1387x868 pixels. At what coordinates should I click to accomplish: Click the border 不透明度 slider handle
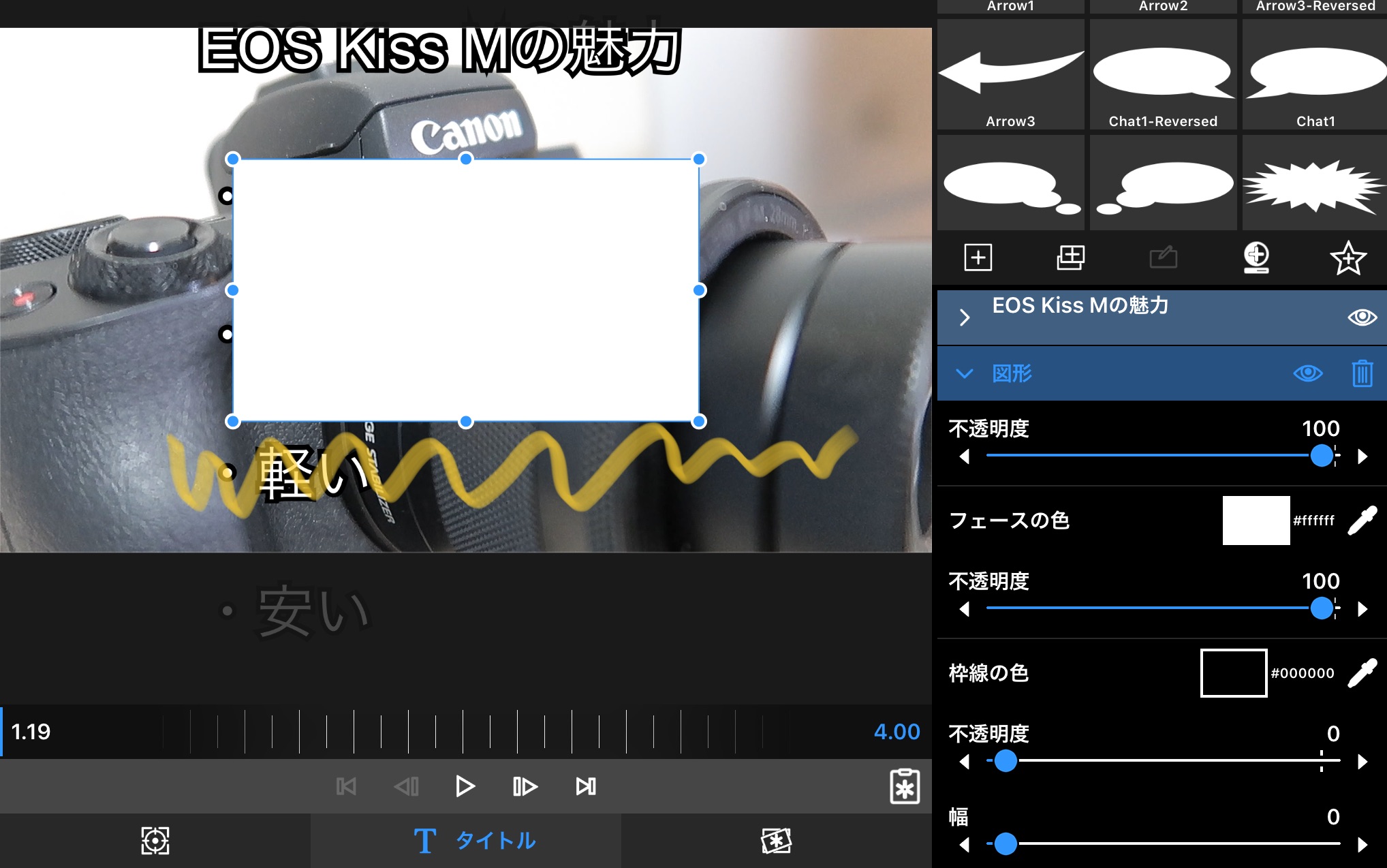point(1006,761)
